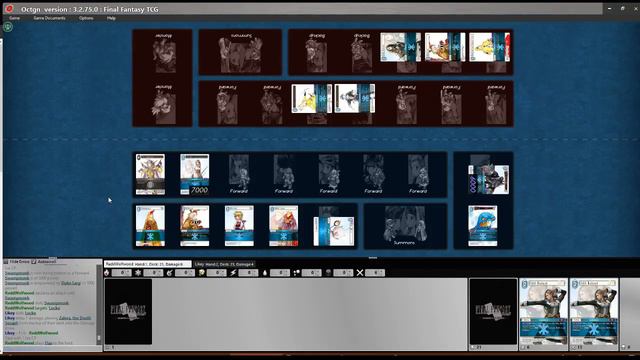The width and height of the screenshot is (640, 360).
Task: Open the Locke card link in chat log
Action: pos(54,308)
